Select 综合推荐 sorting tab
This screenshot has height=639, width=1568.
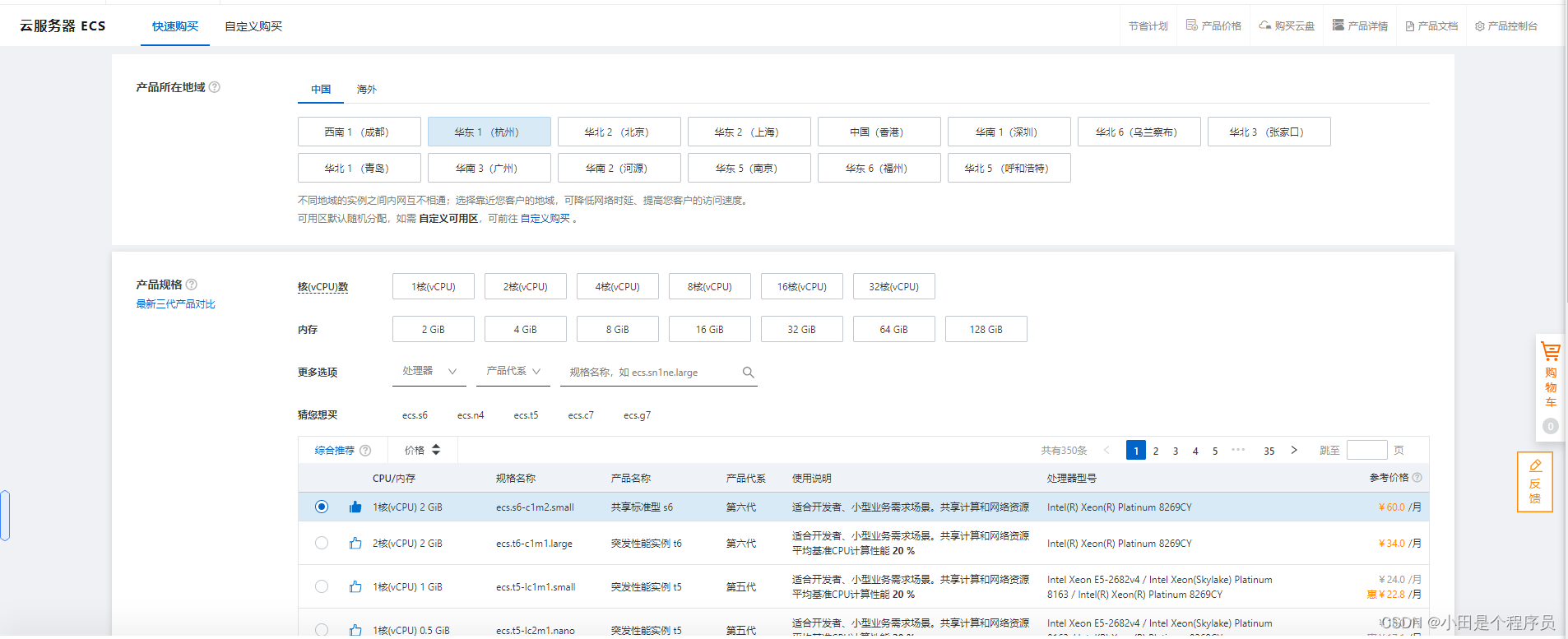[x=335, y=451]
